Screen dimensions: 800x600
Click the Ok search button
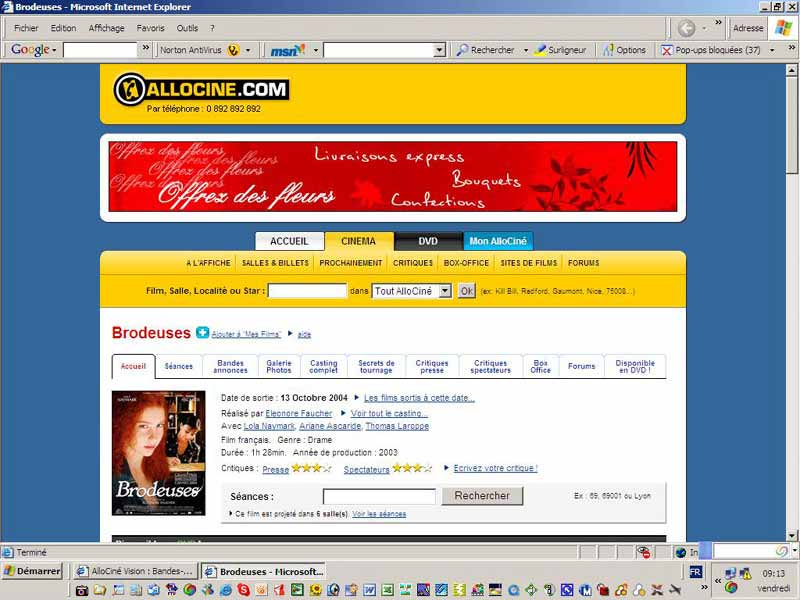click(465, 290)
